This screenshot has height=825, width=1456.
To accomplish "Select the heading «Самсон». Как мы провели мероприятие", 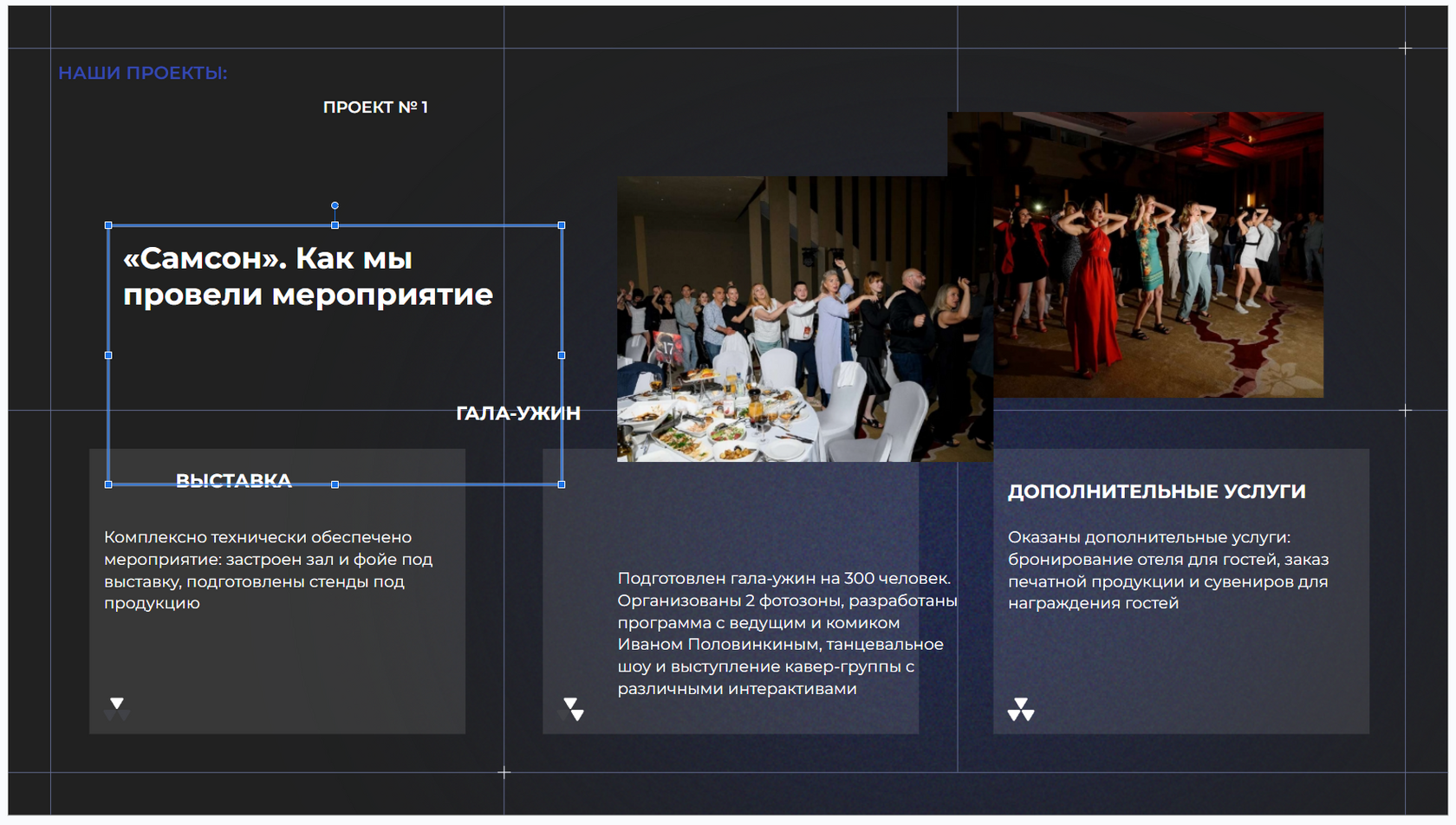I will tap(308, 276).
